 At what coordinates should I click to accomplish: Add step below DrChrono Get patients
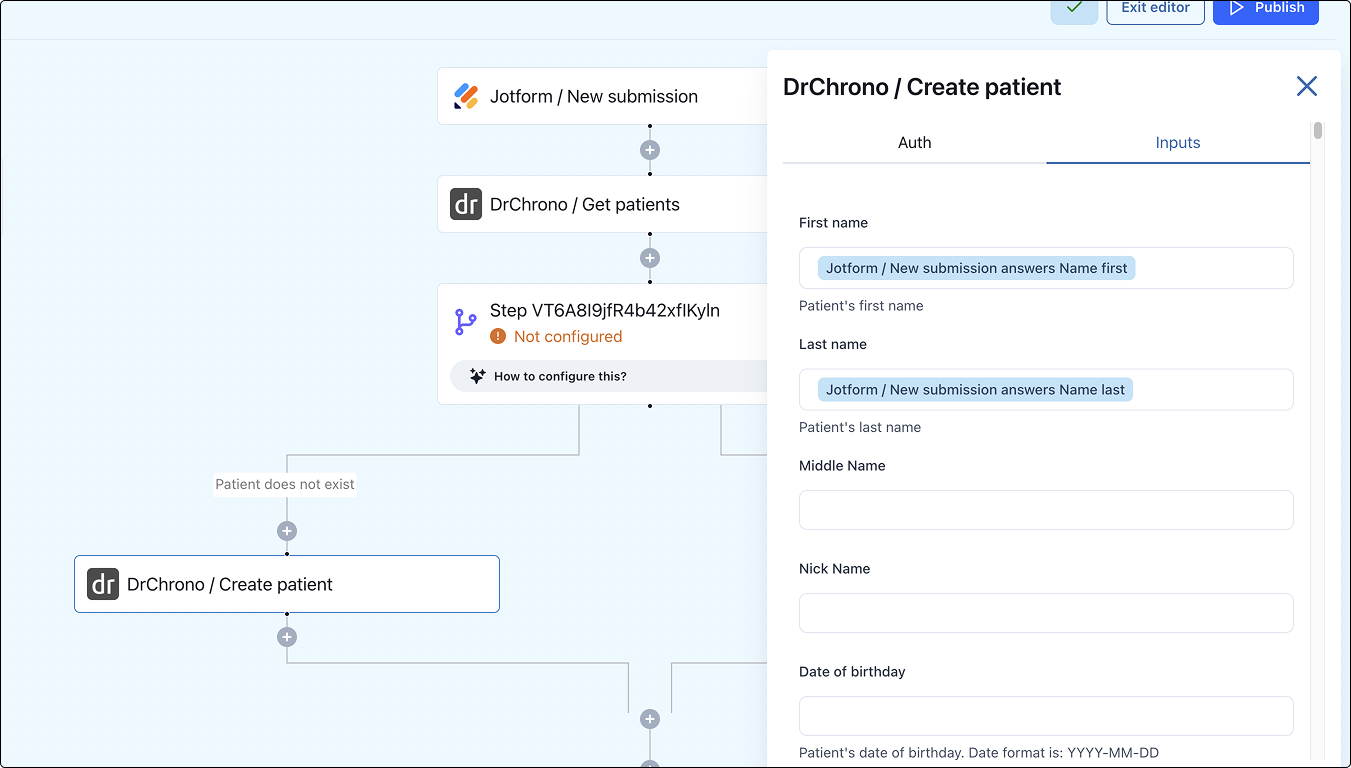coord(650,258)
